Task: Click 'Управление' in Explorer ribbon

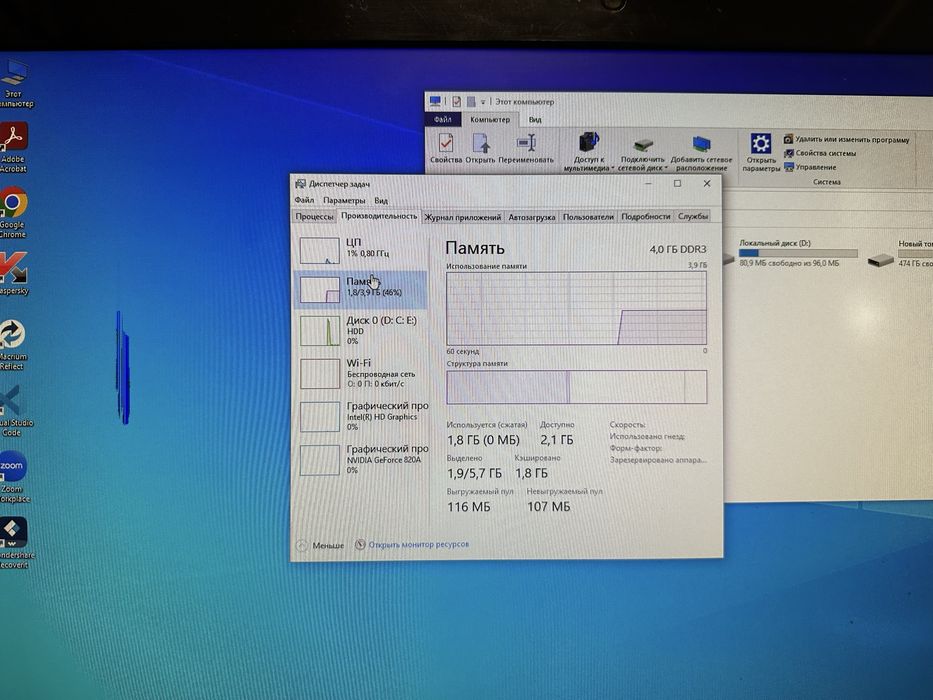Action: (x=810, y=167)
